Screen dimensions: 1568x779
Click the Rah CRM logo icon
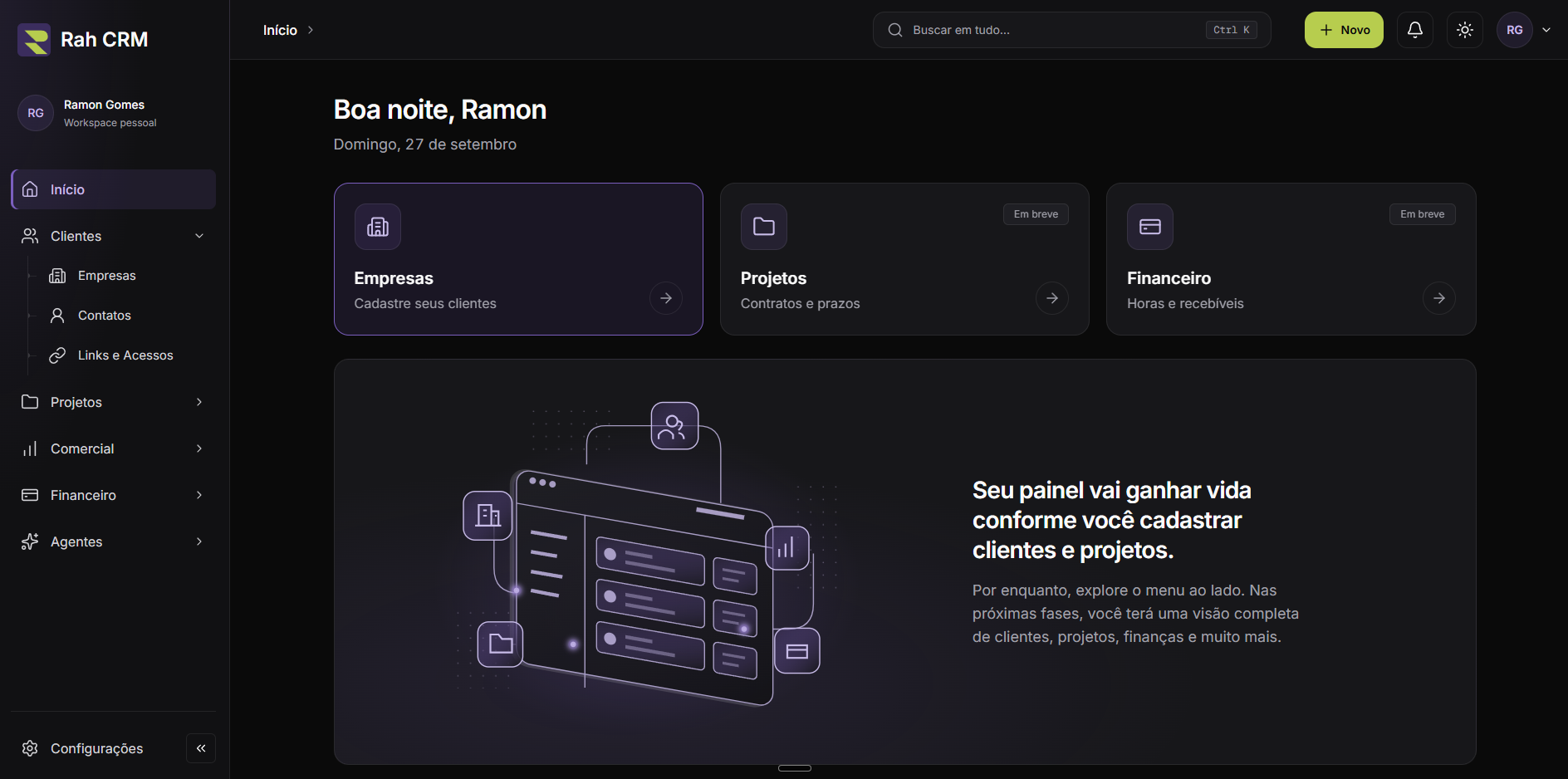[x=34, y=39]
